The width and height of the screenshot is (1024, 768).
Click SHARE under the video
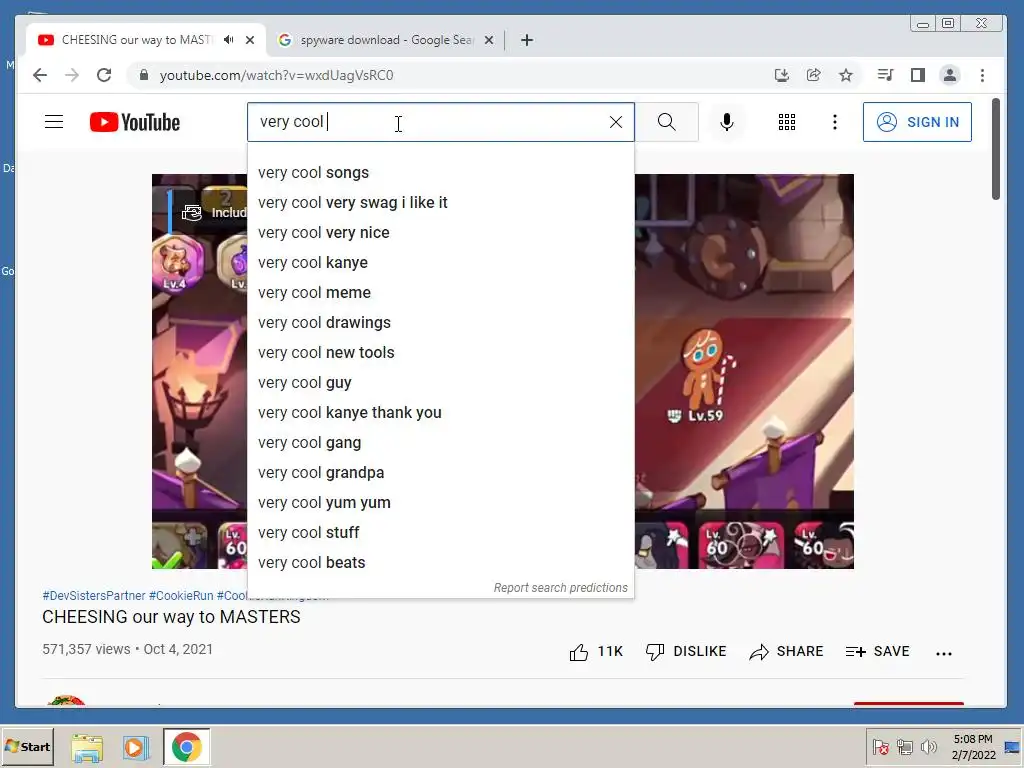[786, 652]
